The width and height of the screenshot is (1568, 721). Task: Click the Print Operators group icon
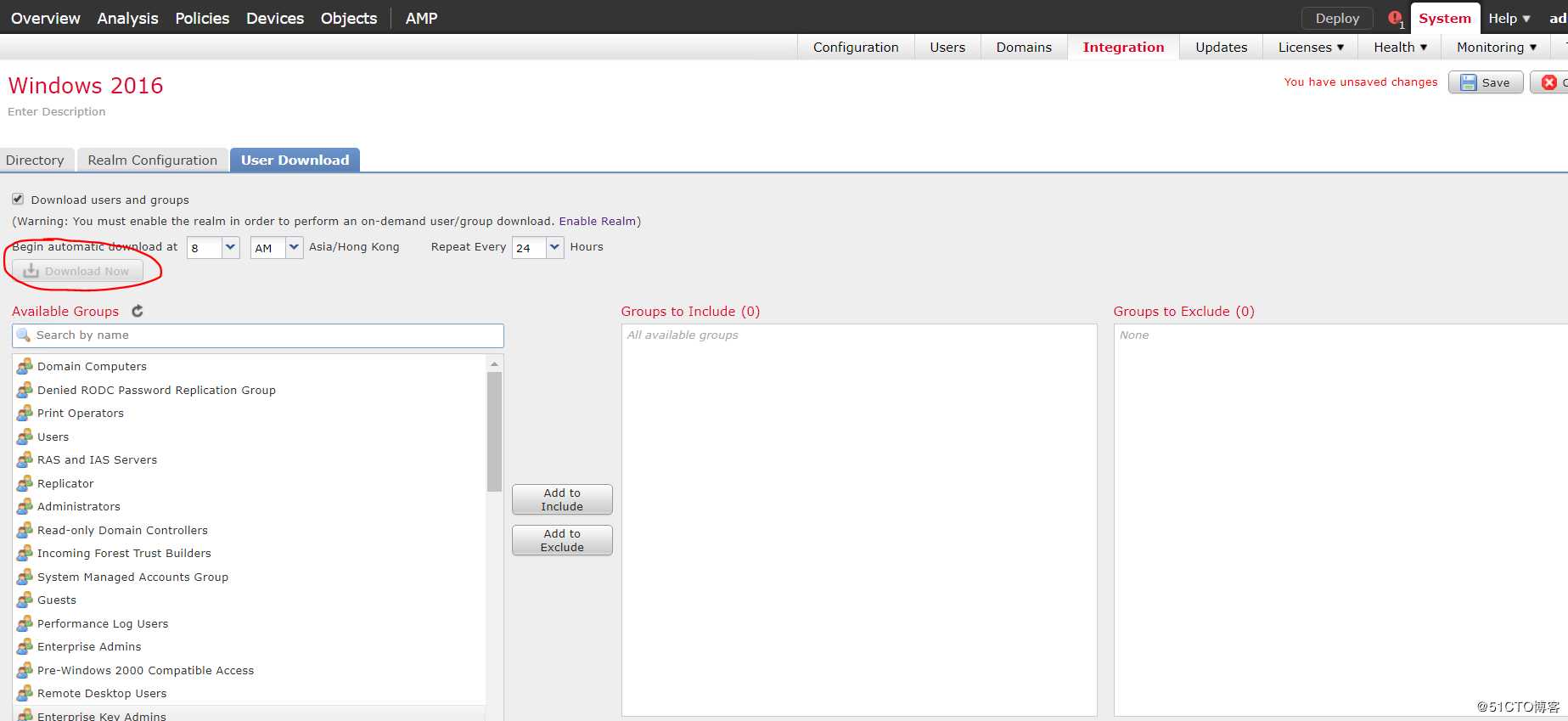[x=25, y=413]
